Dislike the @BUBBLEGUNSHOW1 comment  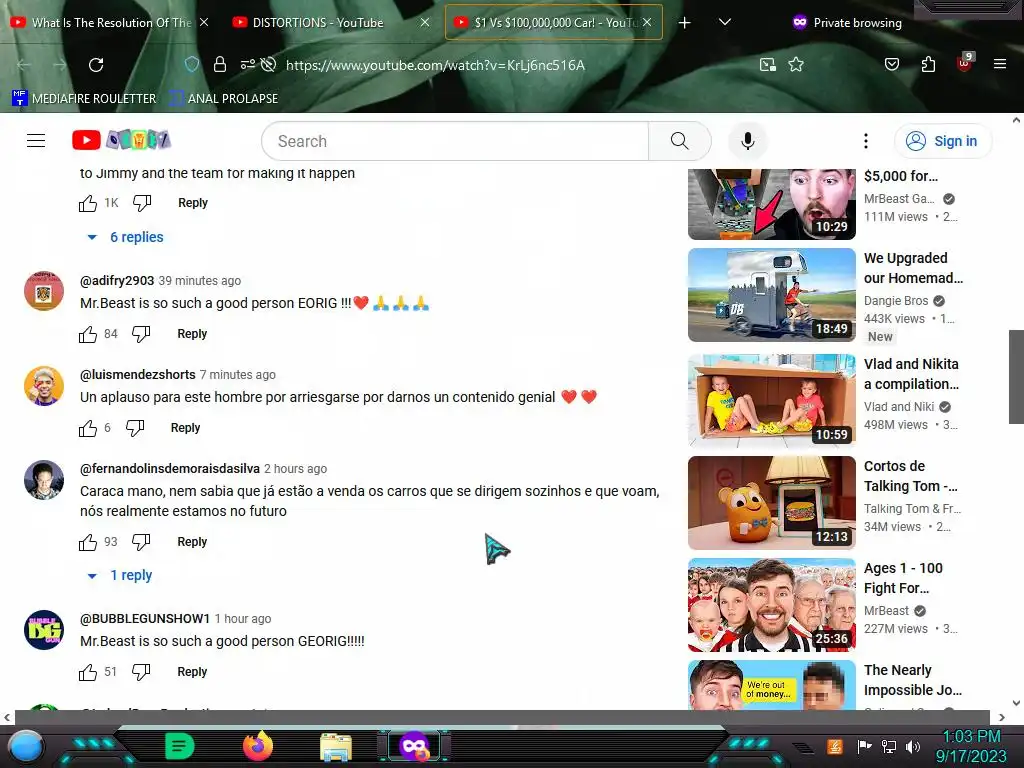pyautogui.click(x=141, y=672)
